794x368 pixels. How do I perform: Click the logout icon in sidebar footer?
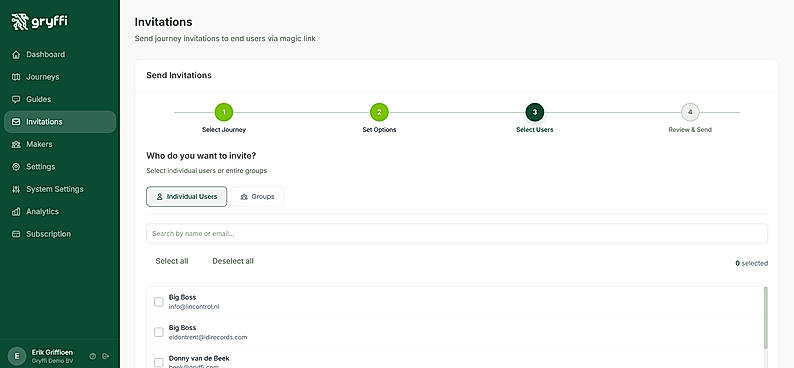105,356
